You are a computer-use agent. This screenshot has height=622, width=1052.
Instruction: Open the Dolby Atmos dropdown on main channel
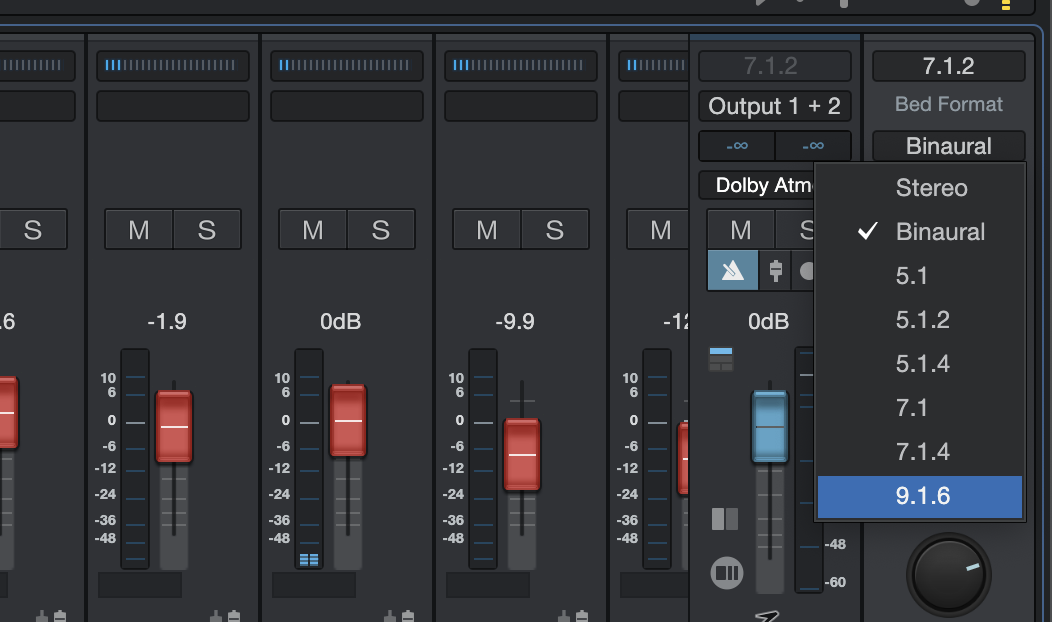pyautogui.click(x=757, y=185)
